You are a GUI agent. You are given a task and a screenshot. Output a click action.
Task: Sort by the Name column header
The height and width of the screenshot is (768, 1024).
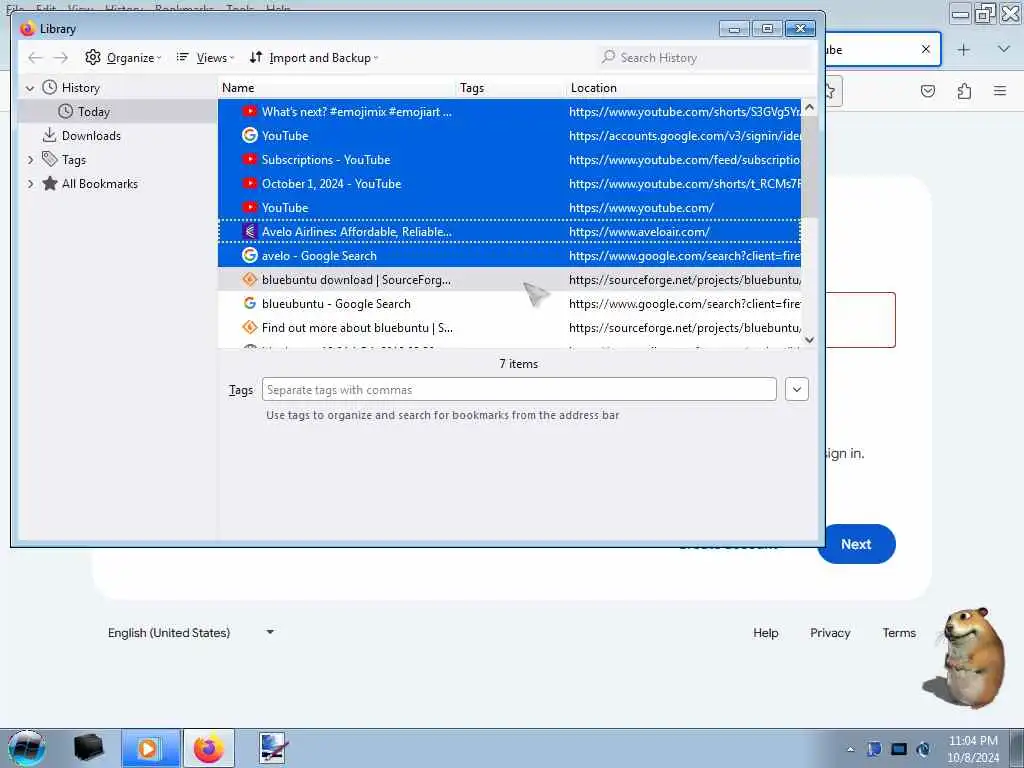click(x=337, y=88)
